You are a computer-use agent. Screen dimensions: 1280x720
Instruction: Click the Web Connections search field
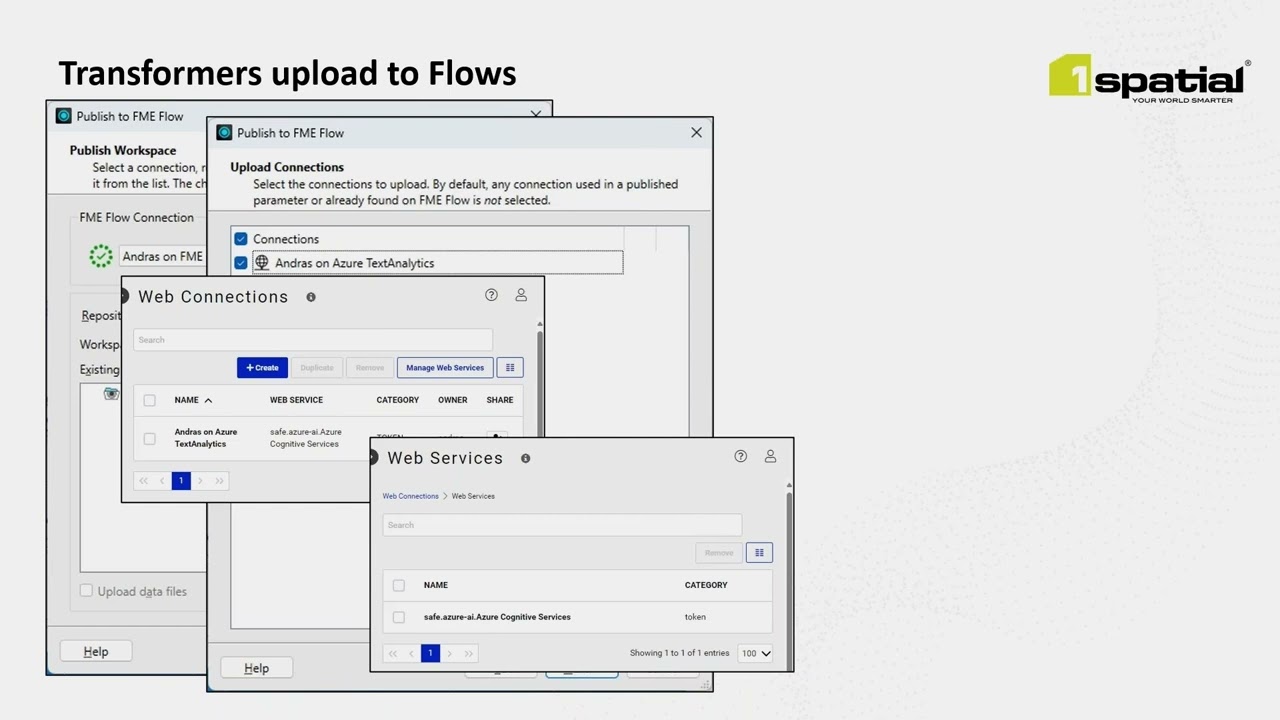(x=313, y=340)
